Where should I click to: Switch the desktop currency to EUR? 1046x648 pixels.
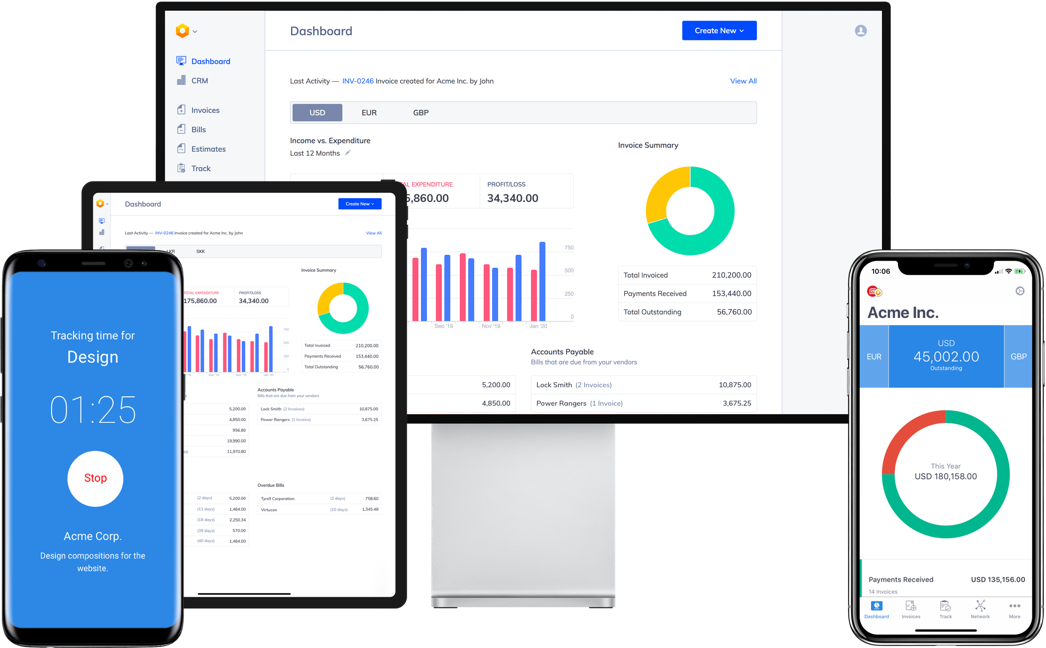coord(369,112)
